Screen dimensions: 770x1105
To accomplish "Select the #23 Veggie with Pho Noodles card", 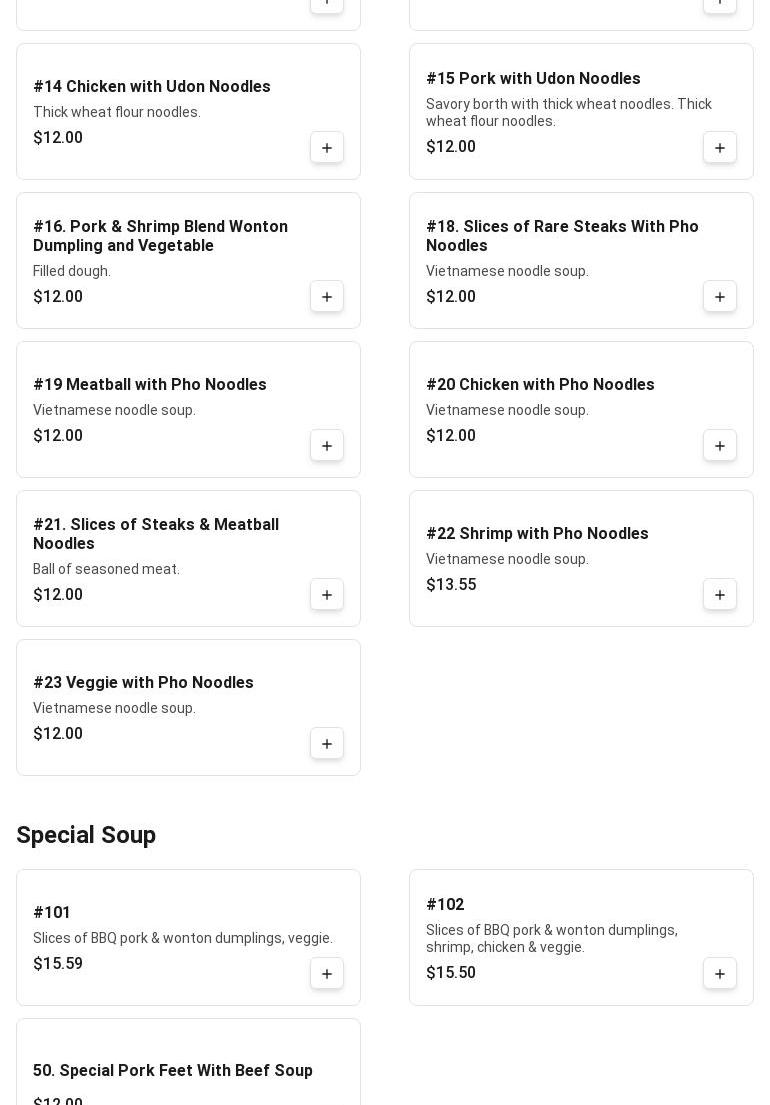I will (x=188, y=708).
